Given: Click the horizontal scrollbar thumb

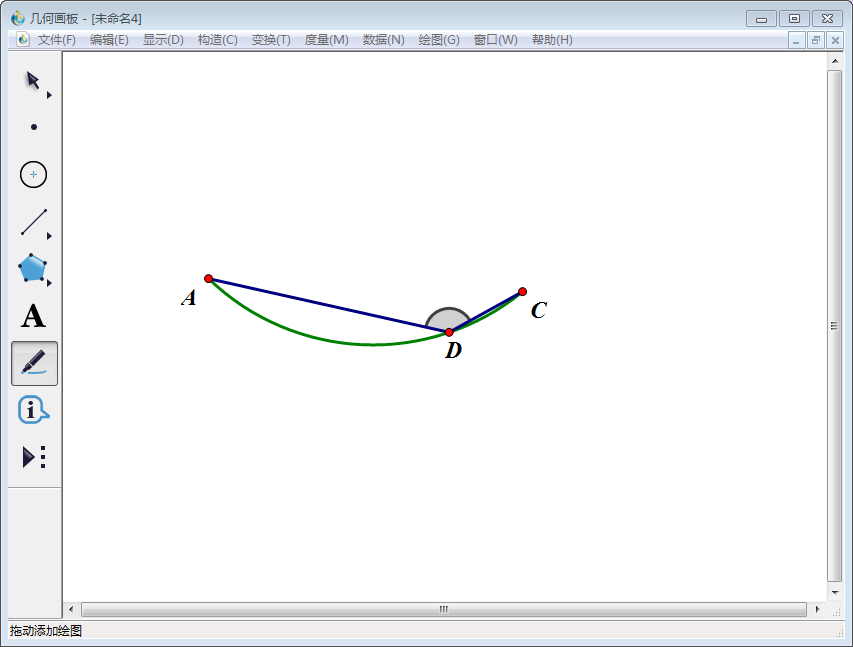Looking at the screenshot, I should [x=444, y=609].
